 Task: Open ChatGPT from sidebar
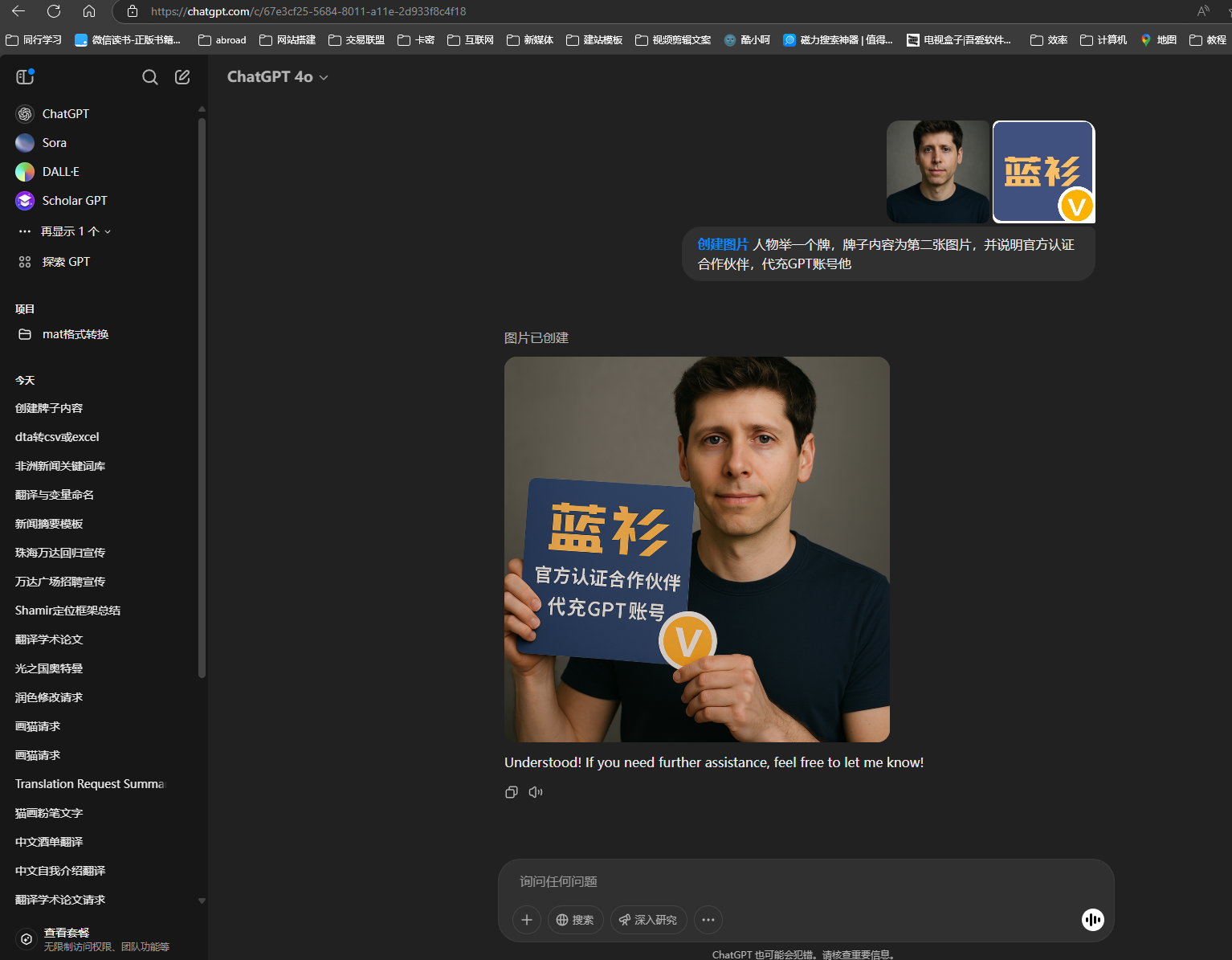coord(103,114)
